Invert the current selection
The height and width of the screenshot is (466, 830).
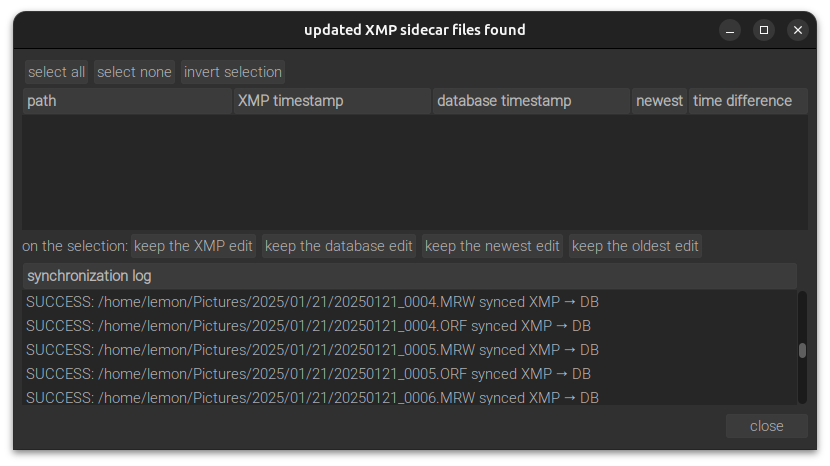click(233, 72)
